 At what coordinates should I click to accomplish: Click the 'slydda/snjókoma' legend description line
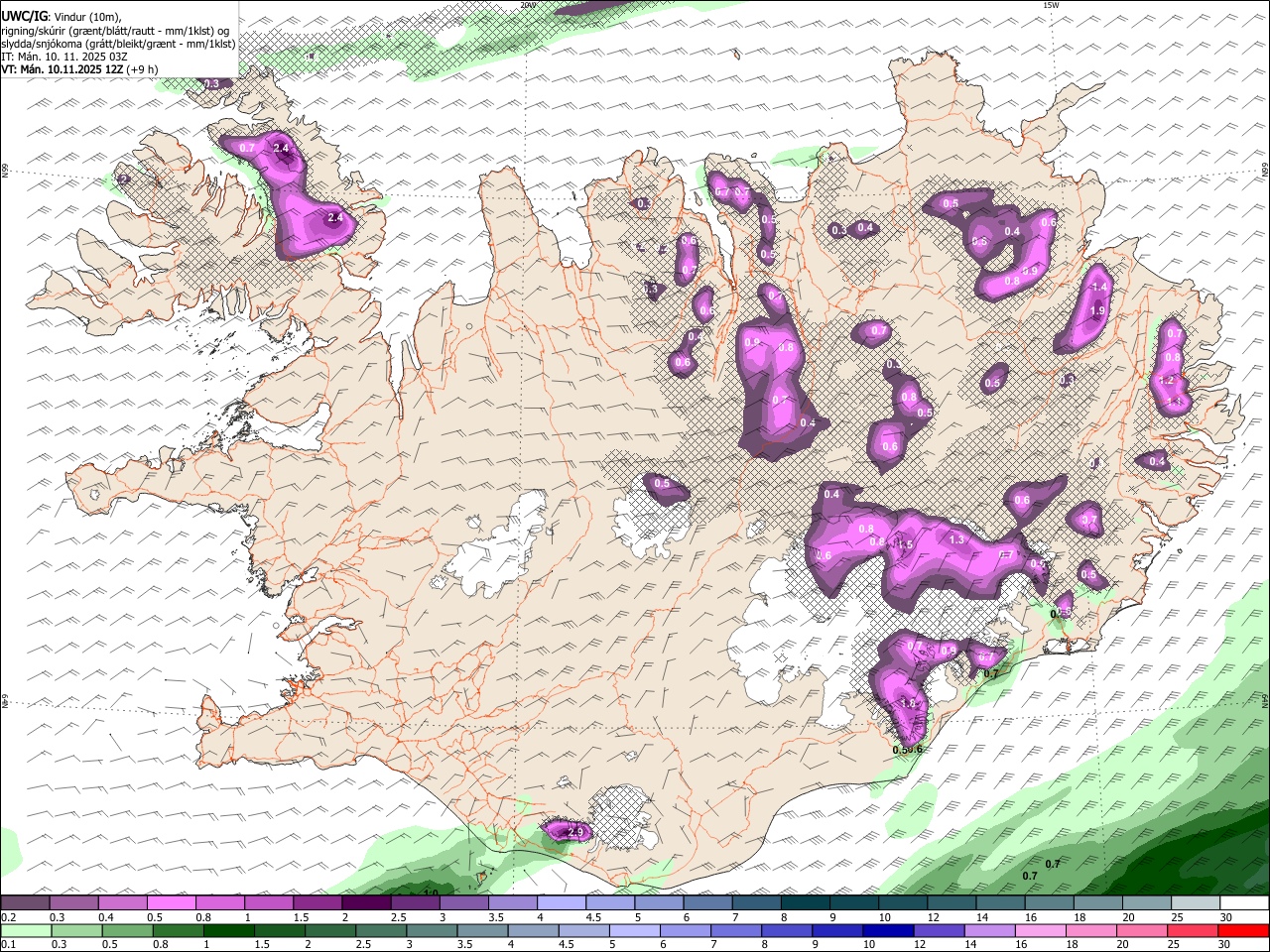pyautogui.click(x=118, y=43)
